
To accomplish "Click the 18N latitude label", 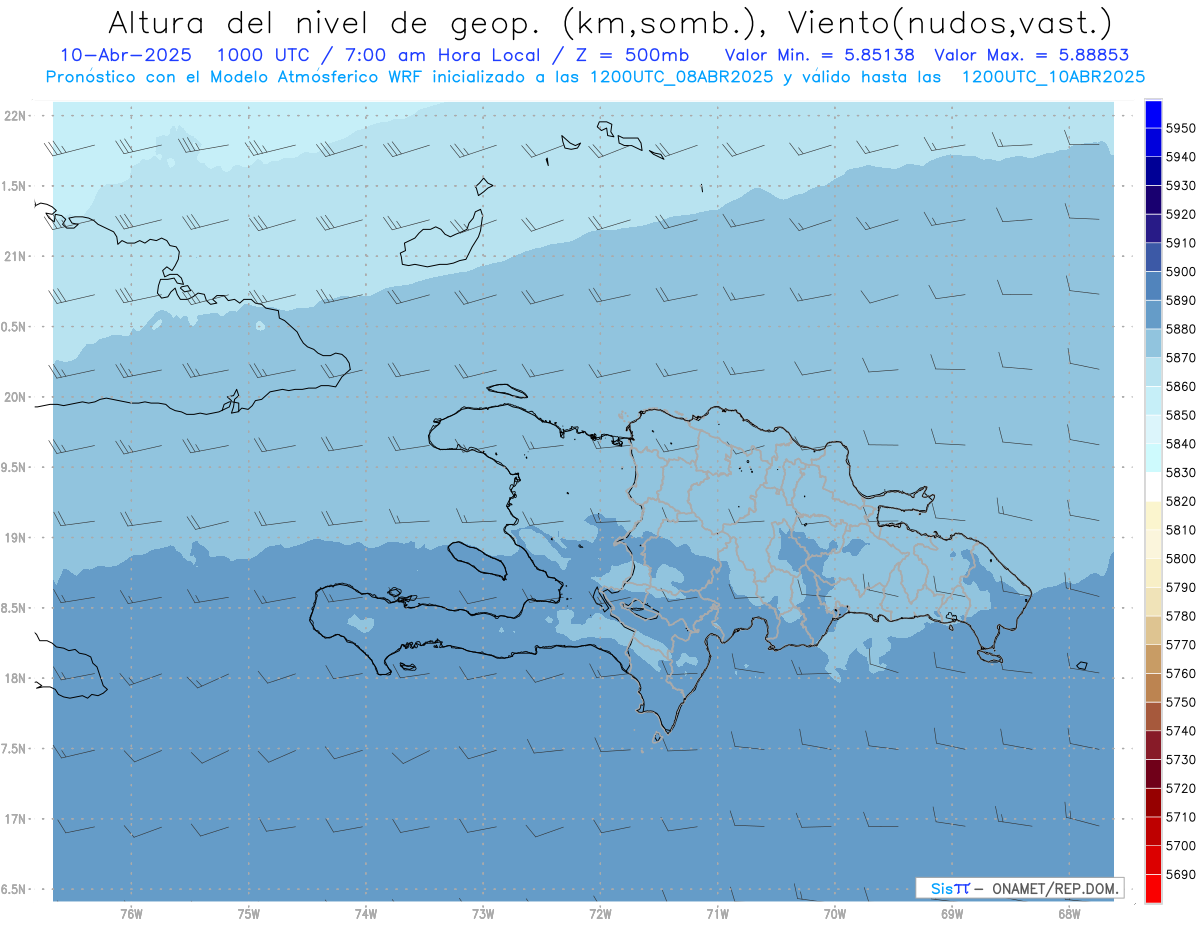I will click(15, 678).
